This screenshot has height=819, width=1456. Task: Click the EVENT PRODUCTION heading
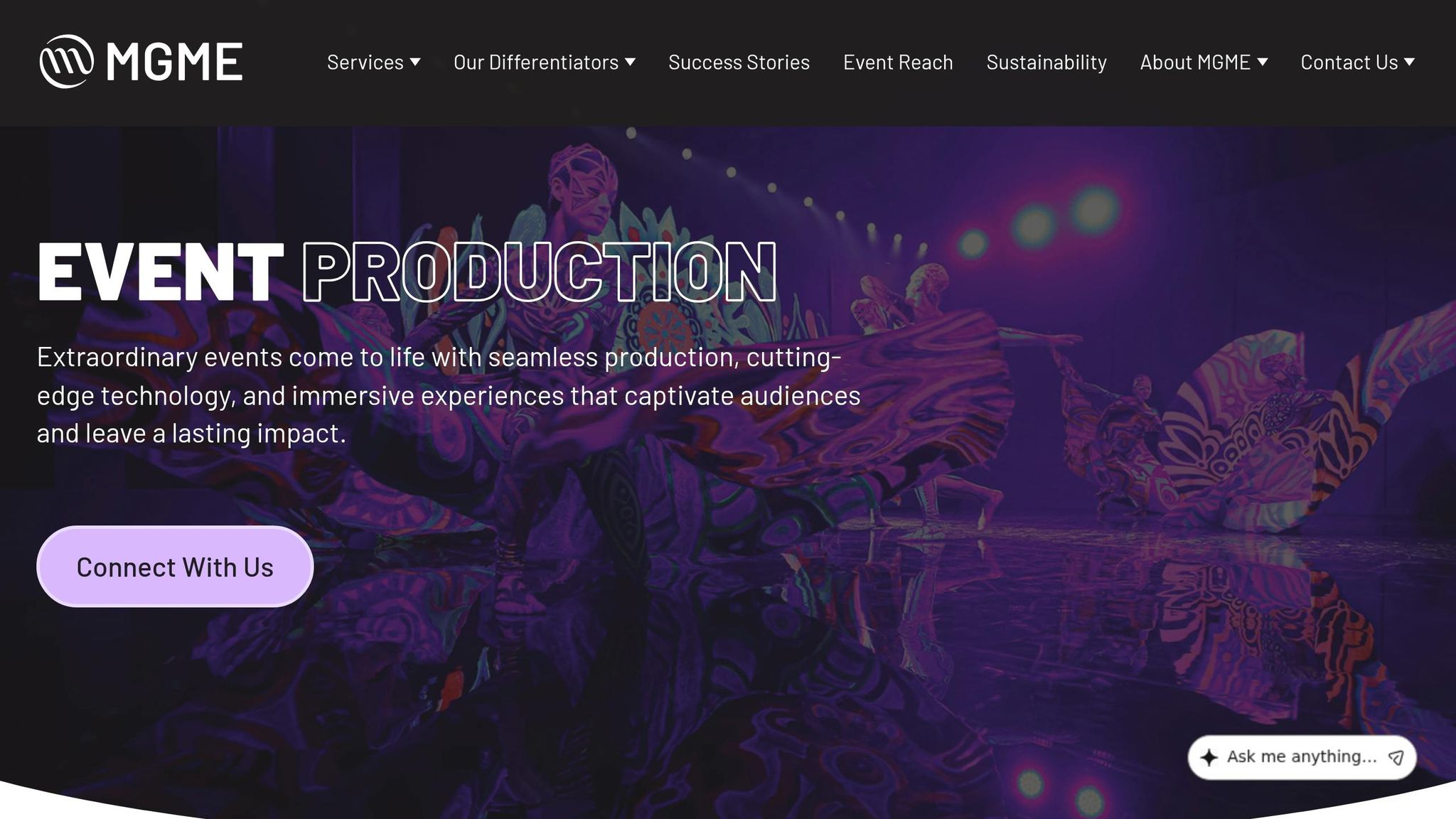pos(407,272)
